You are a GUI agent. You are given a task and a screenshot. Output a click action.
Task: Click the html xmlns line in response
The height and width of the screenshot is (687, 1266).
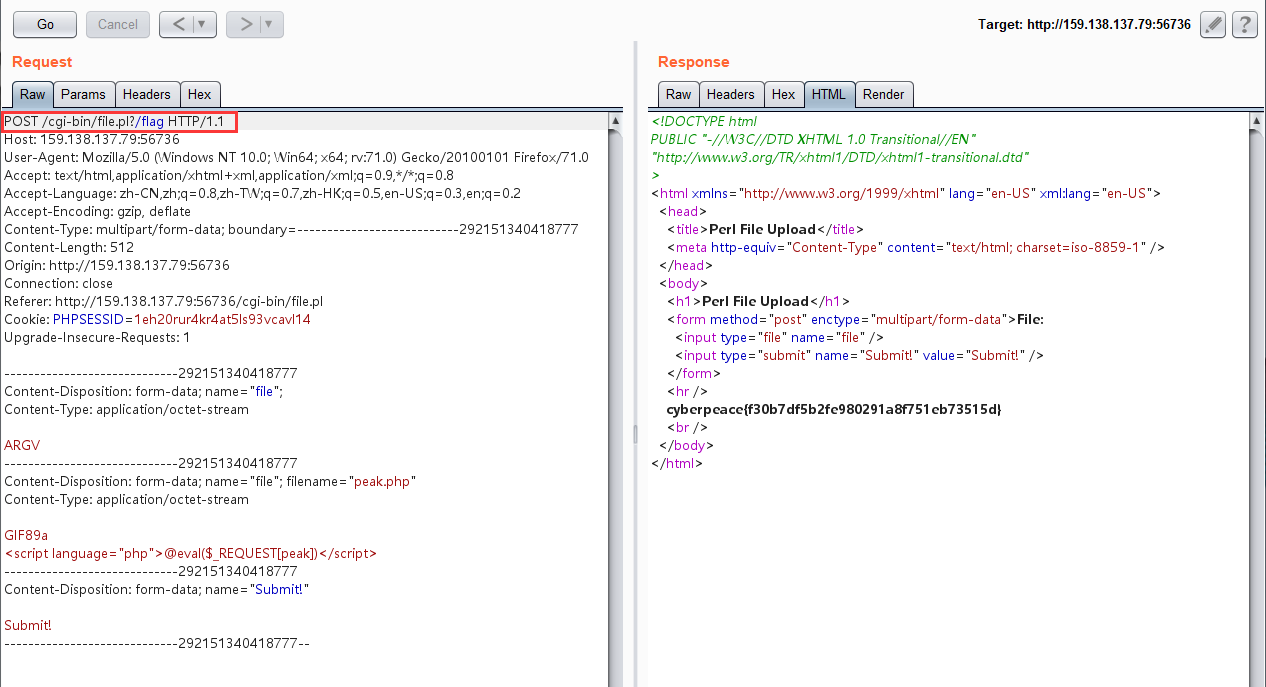(905, 194)
